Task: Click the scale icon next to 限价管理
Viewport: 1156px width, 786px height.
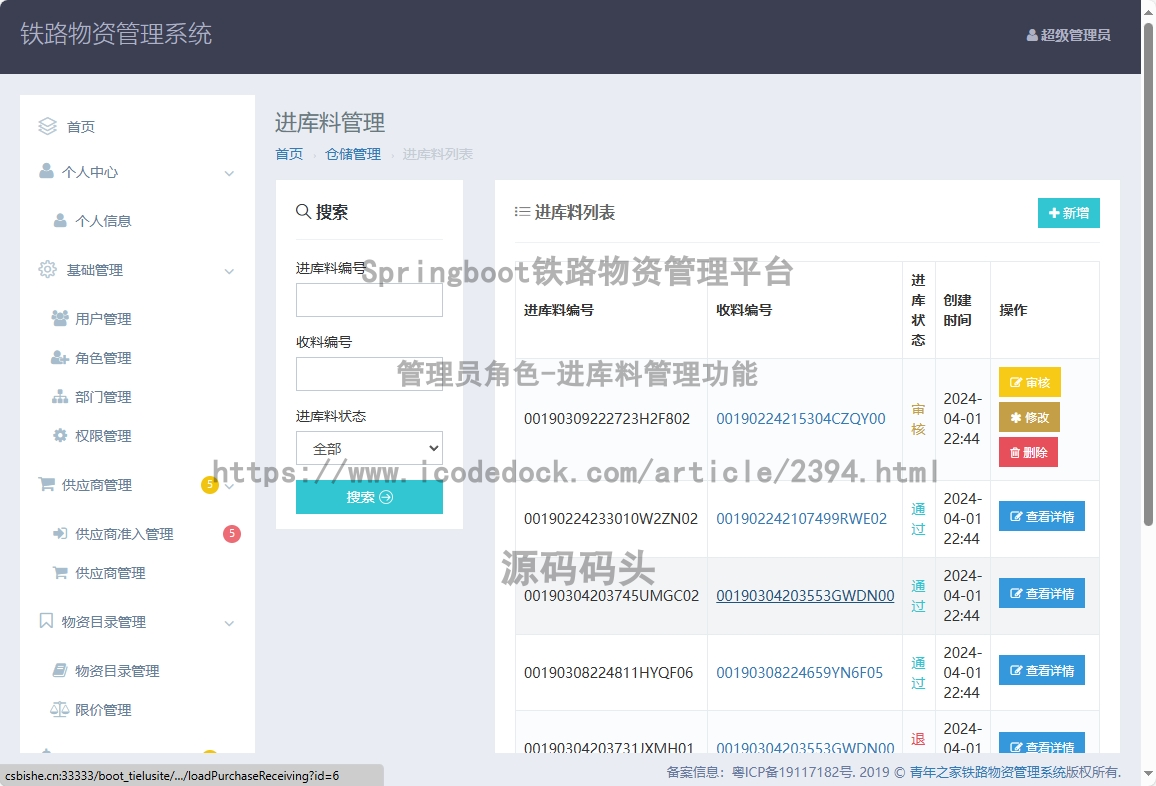Action: (x=59, y=710)
